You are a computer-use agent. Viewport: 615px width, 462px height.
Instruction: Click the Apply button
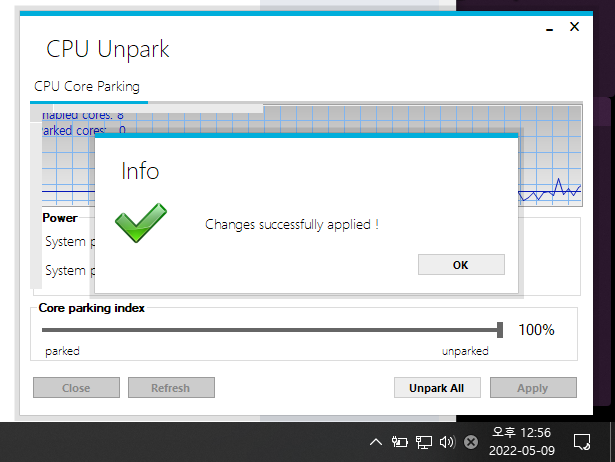pyautogui.click(x=533, y=388)
